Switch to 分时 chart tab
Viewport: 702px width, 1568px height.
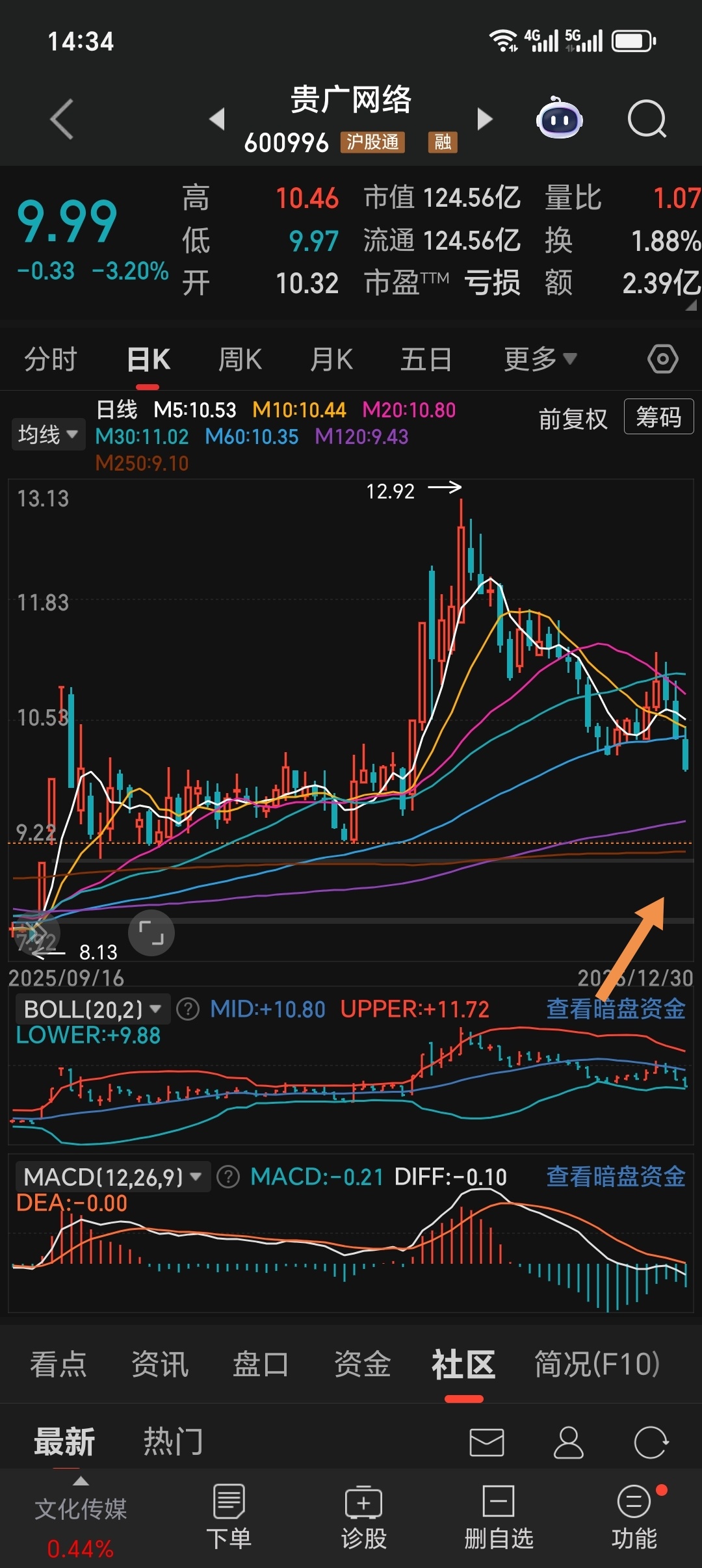tap(51, 359)
